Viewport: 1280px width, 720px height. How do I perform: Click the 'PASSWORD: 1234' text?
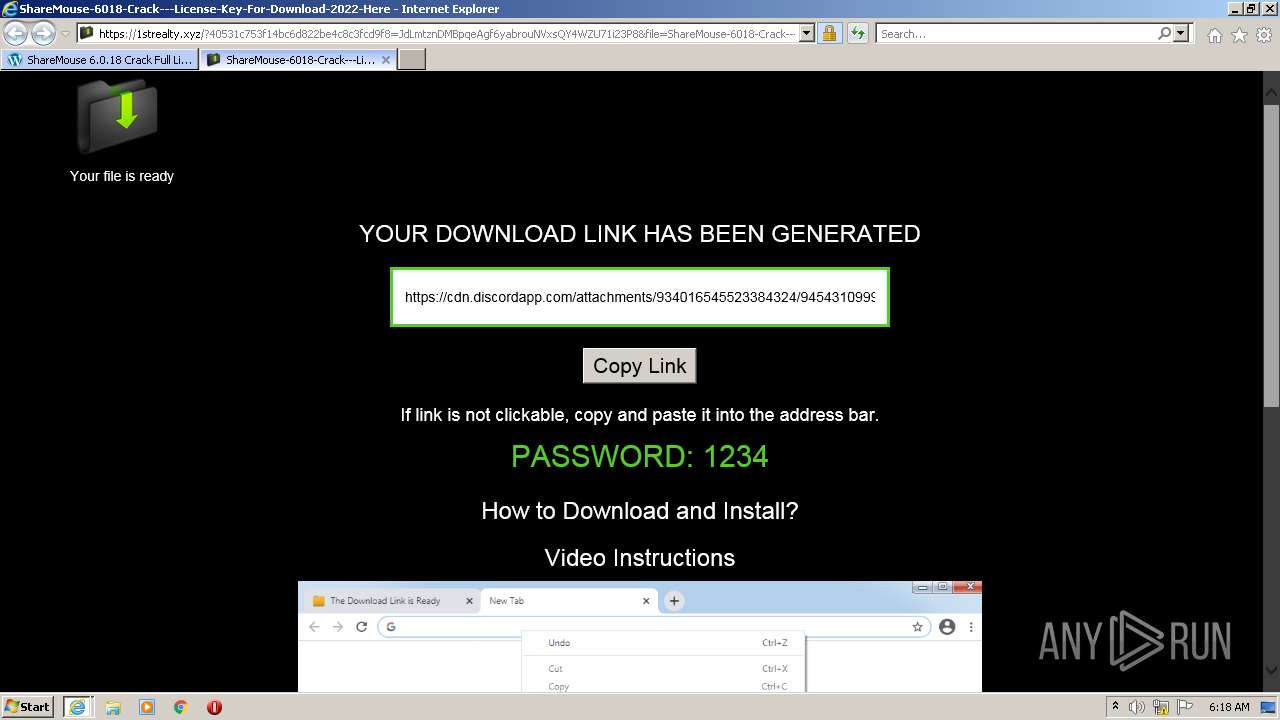640,457
